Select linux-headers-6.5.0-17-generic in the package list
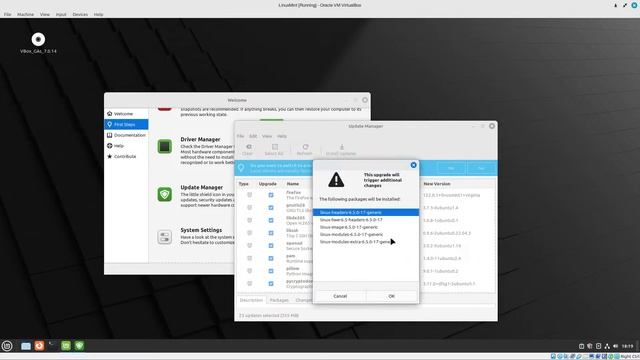This screenshot has width=640, height=360. pos(366,212)
